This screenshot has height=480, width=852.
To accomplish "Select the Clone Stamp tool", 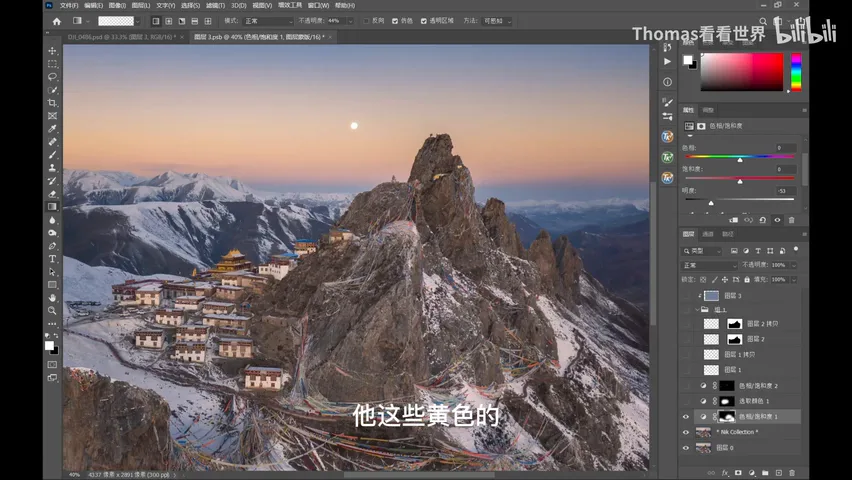I will (52, 168).
